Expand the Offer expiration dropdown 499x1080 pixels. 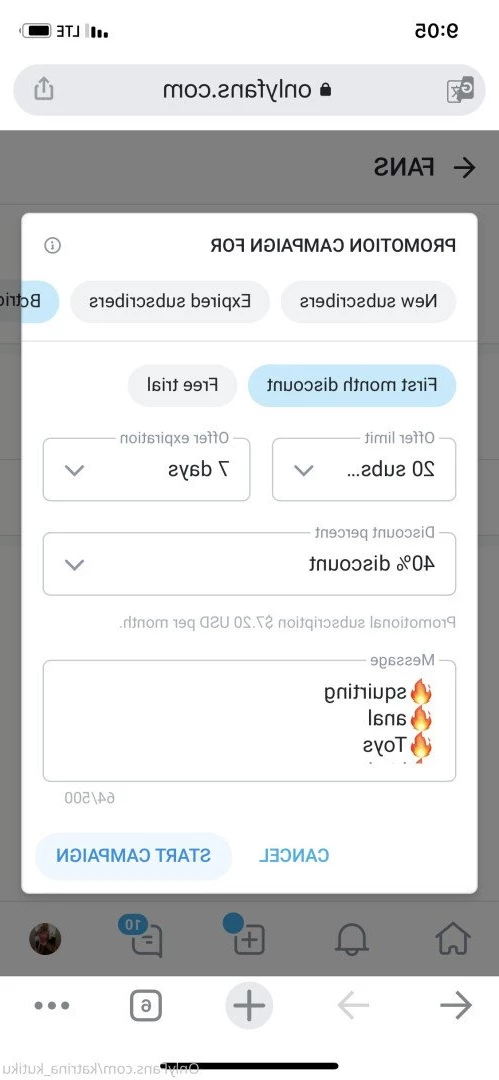146,470
